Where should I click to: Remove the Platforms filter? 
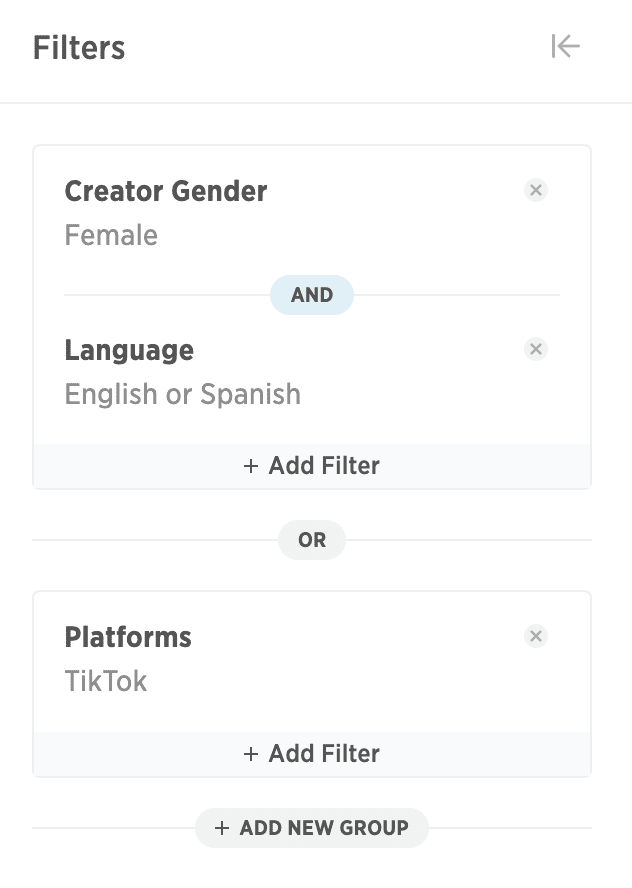(536, 636)
